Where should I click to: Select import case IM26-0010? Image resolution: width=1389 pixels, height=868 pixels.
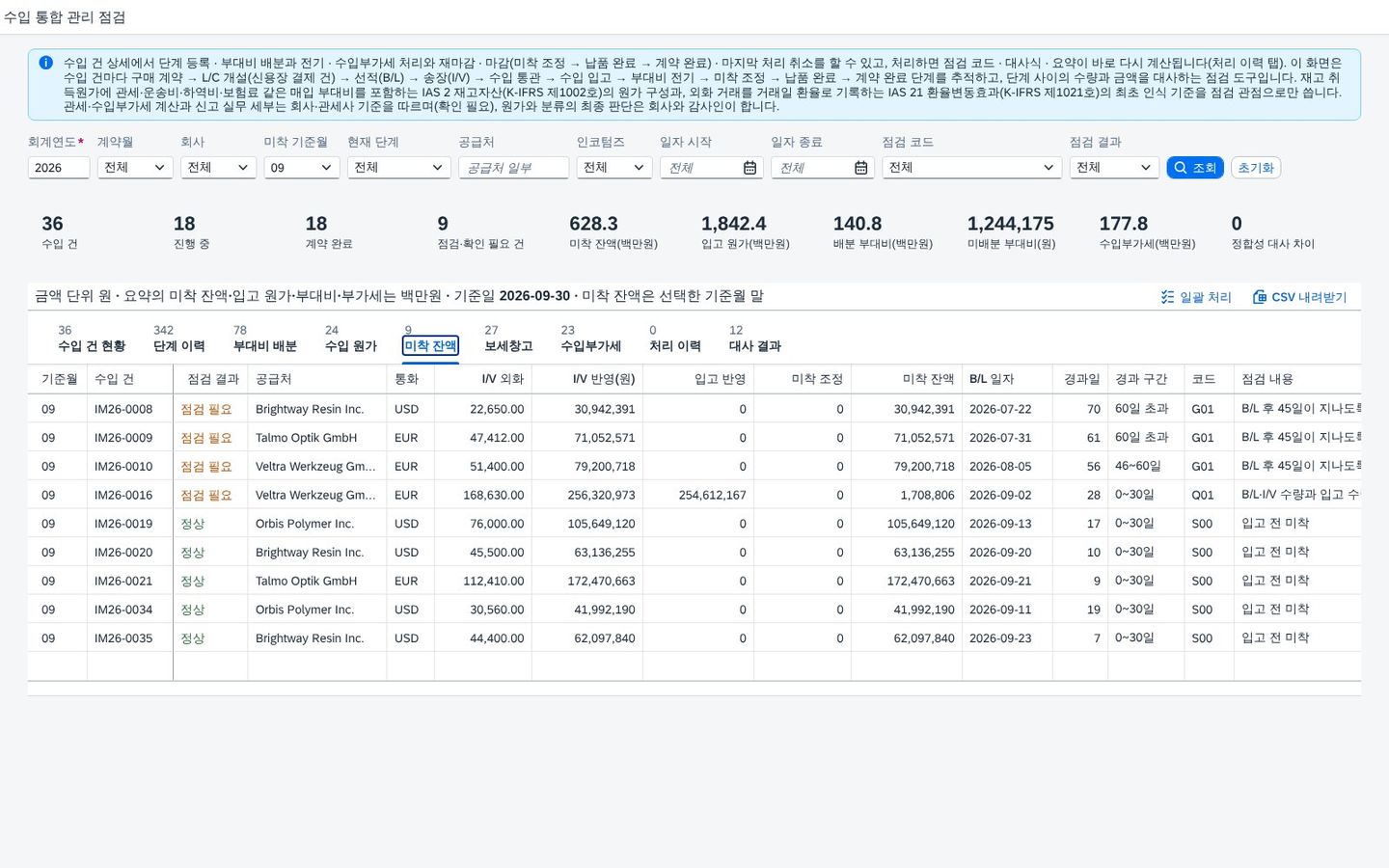tap(123, 467)
